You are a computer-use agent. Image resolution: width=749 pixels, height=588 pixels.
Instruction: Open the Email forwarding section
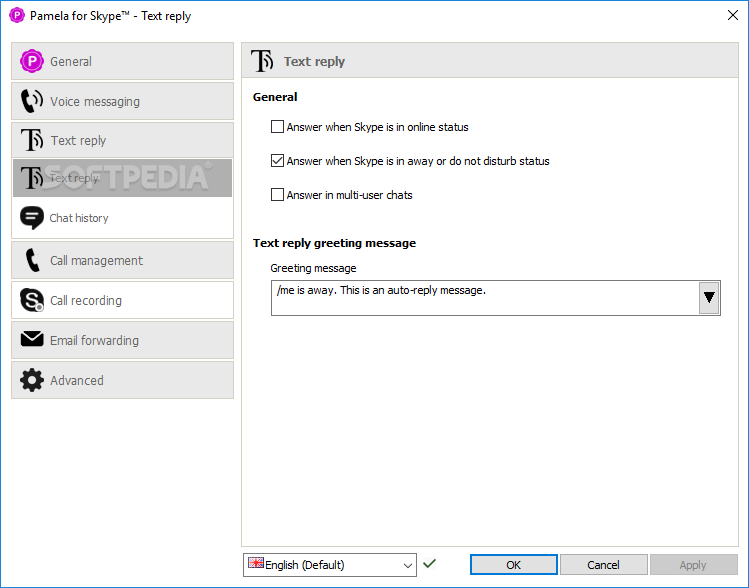tap(122, 340)
